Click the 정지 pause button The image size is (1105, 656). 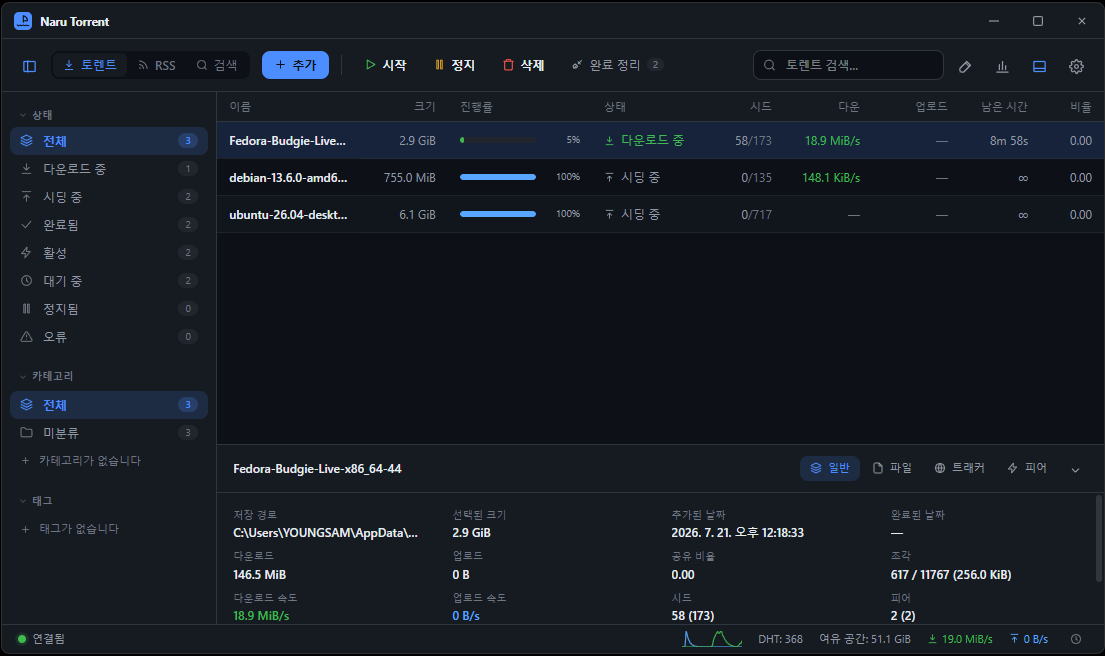455,65
